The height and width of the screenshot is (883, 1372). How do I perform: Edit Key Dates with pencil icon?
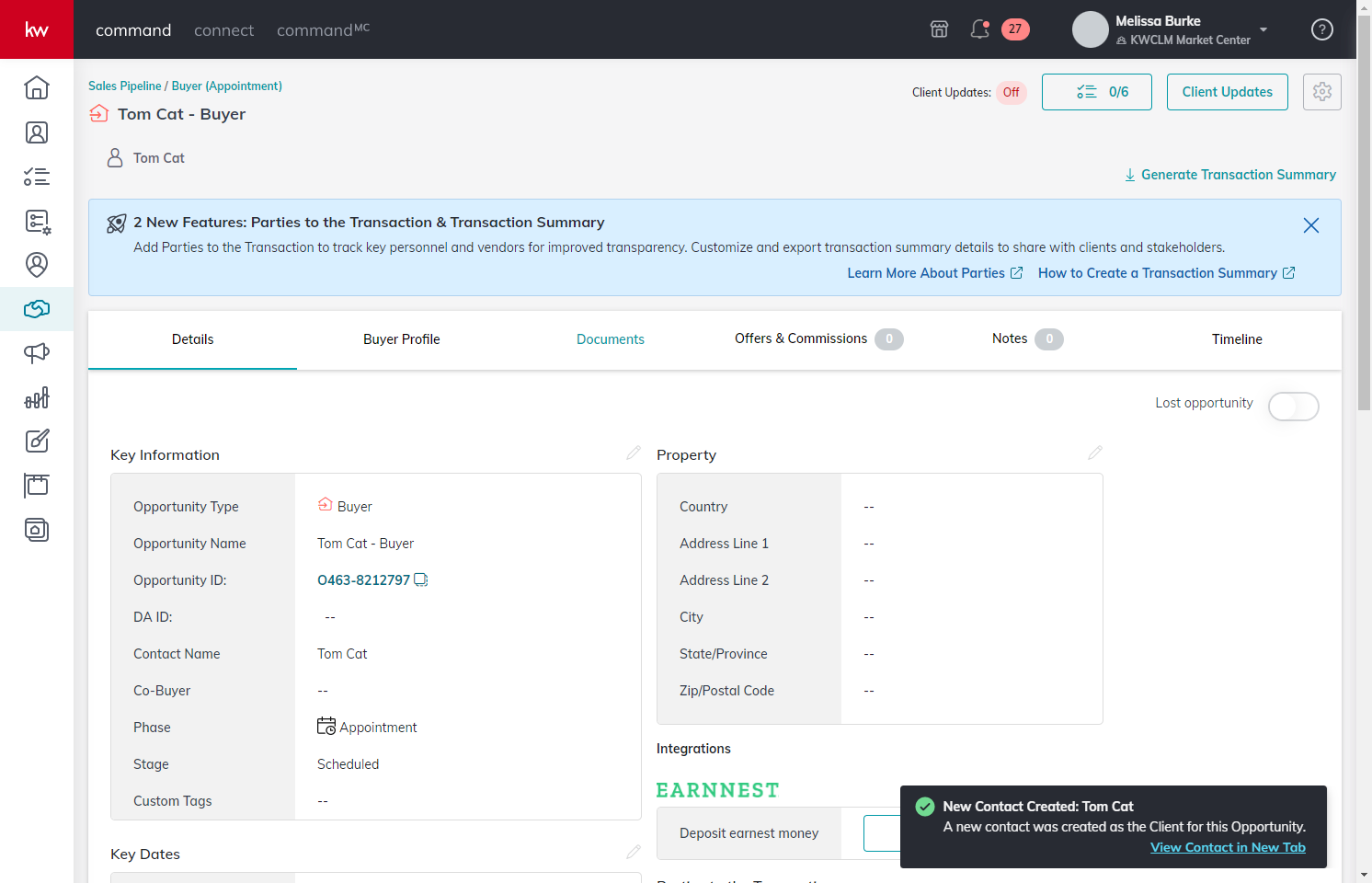pos(634,852)
